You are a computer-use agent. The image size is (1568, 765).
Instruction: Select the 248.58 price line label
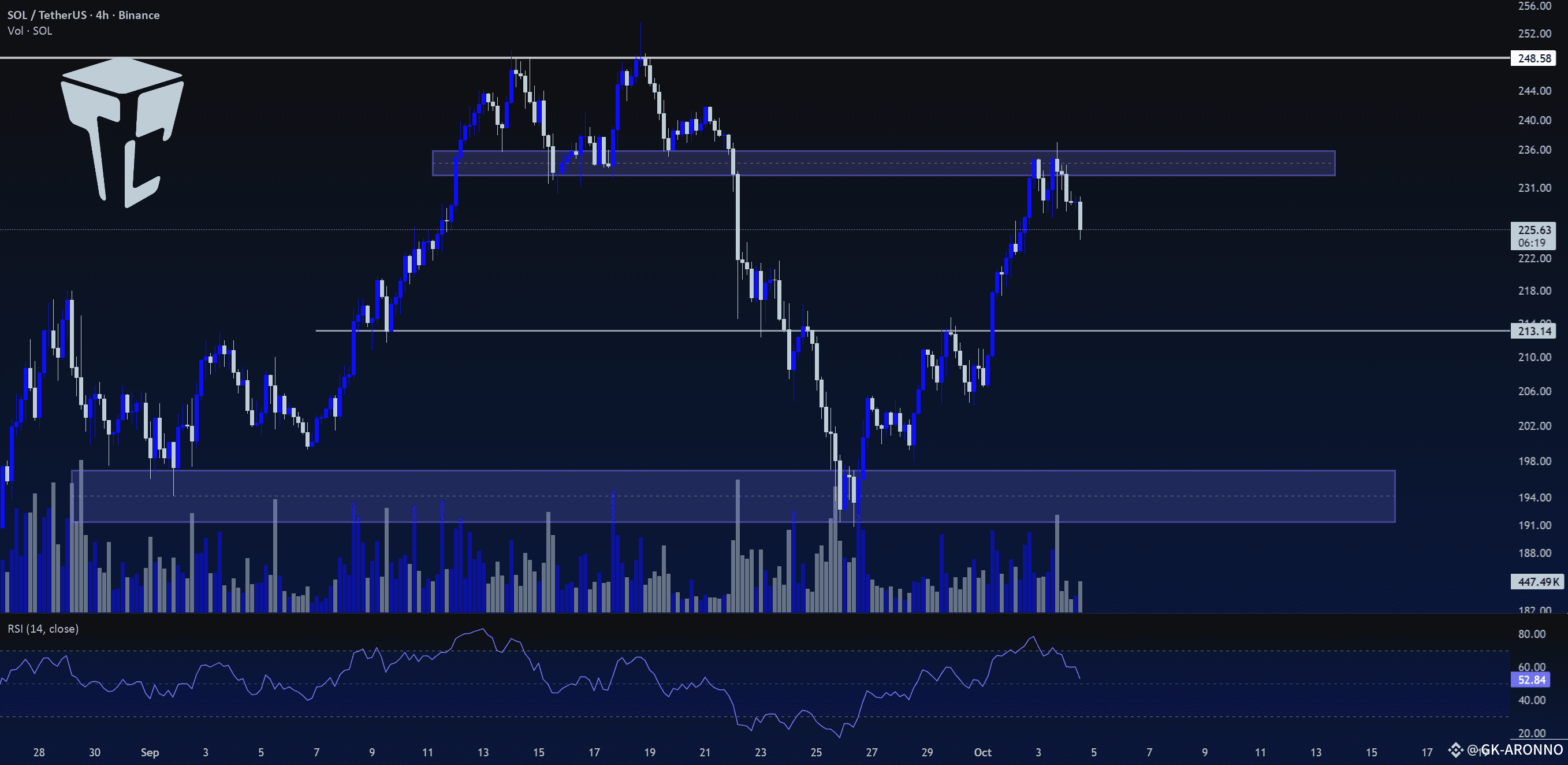[1533, 58]
